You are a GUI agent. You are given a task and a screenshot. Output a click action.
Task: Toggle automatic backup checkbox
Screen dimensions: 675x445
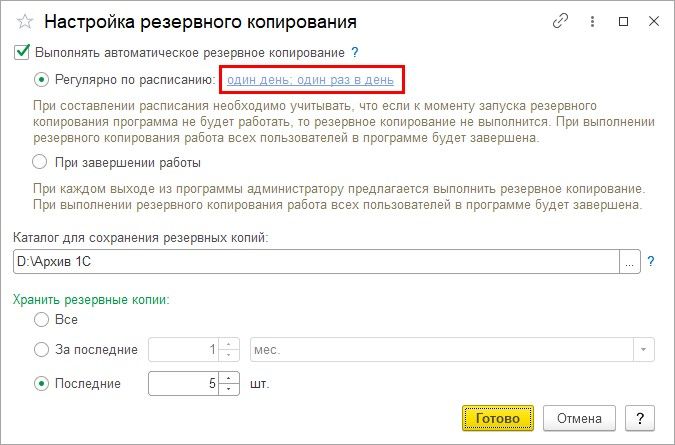[x=22, y=52]
